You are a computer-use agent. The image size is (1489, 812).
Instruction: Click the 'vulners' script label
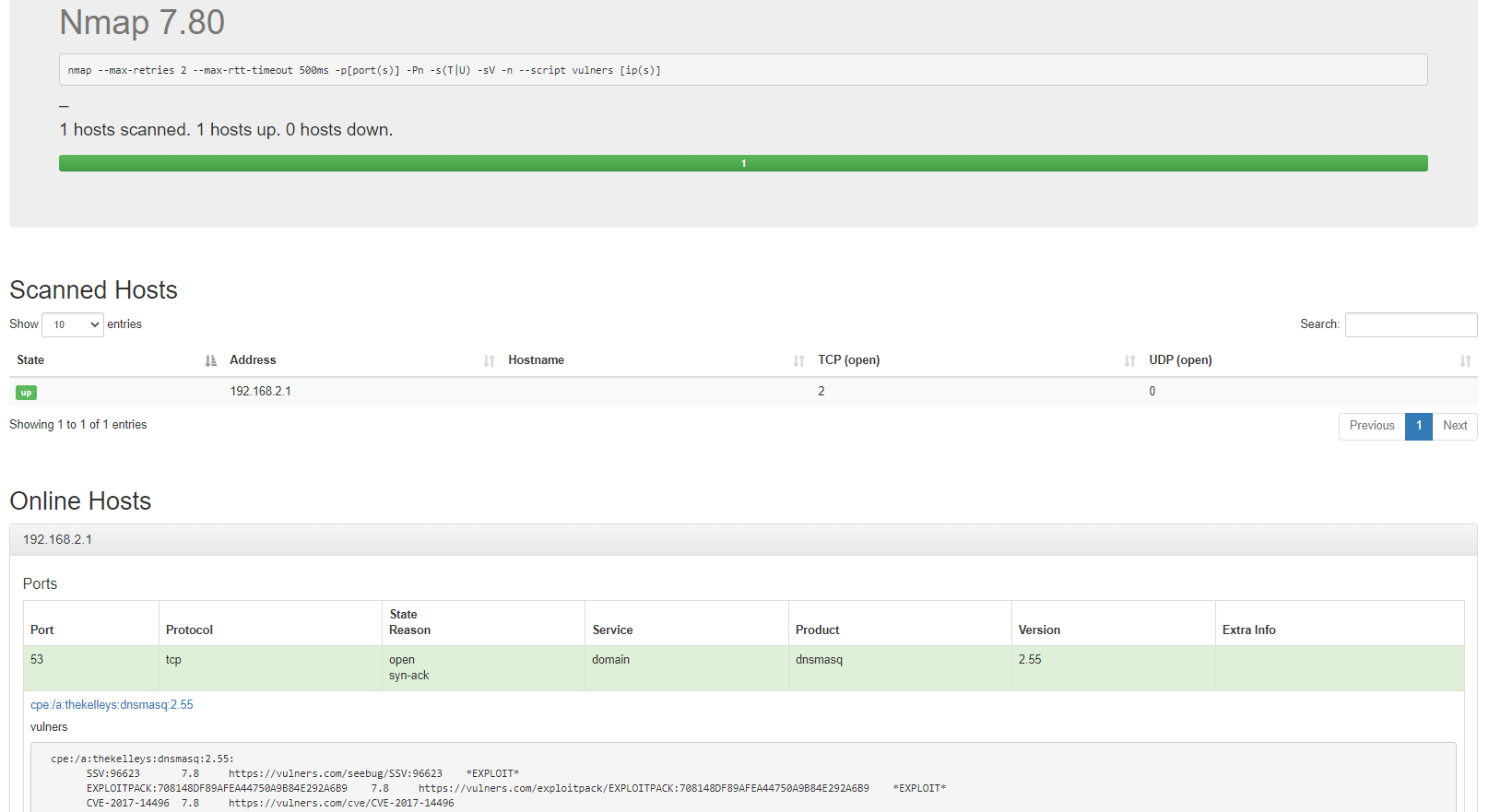pyautogui.click(x=49, y=727)
